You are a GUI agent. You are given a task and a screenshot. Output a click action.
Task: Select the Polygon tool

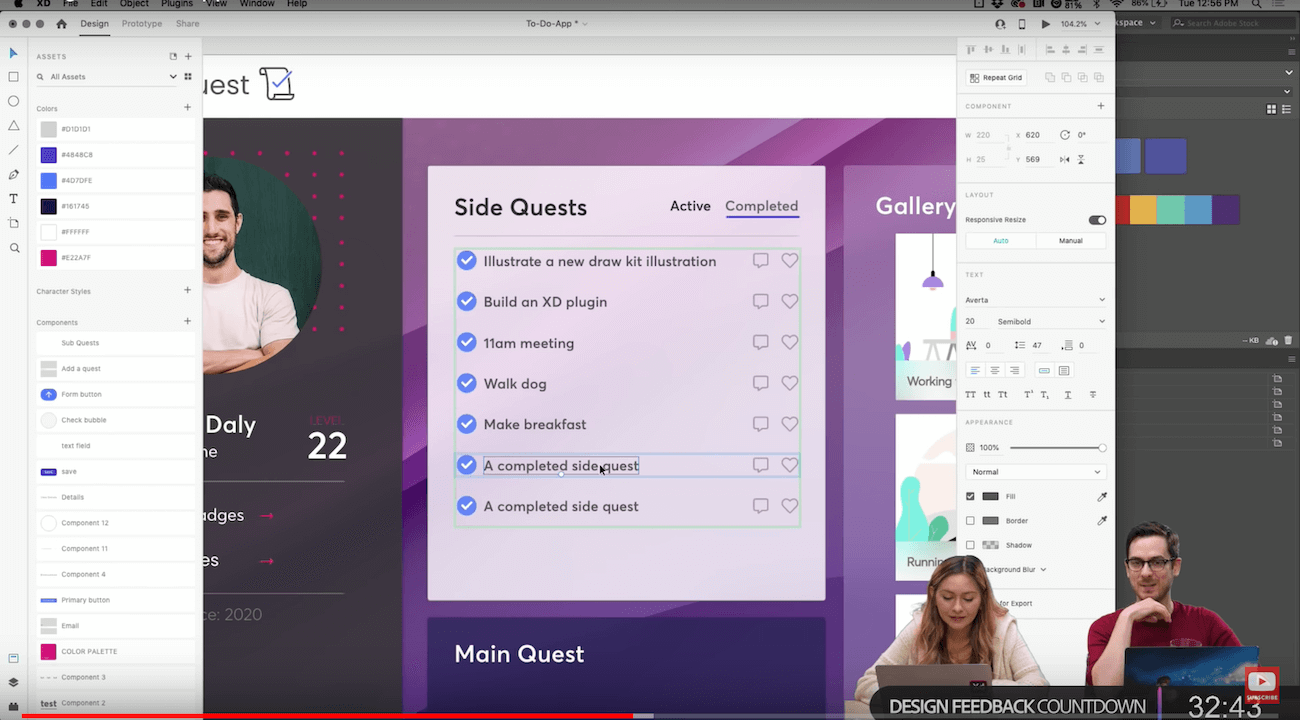13,126
